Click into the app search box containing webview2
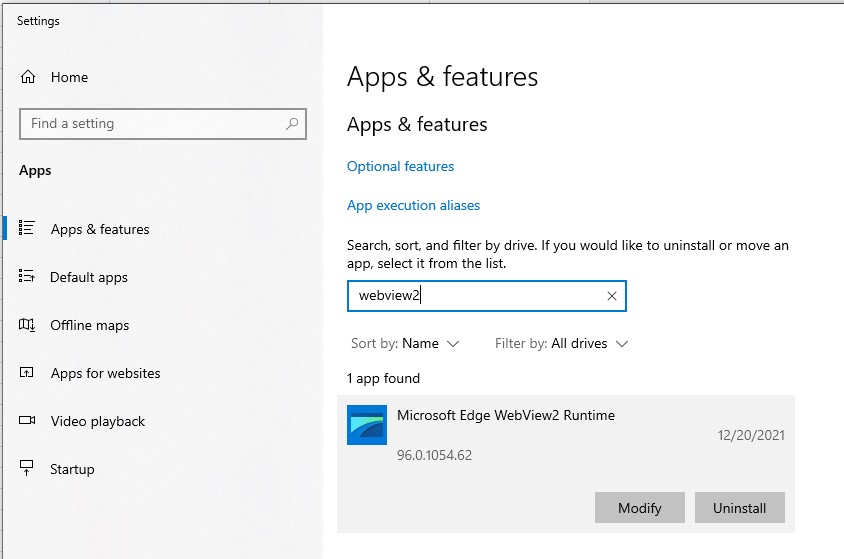The height and width of the screenshot is (559, 844). pyautogui.click(x=487, y=296)
